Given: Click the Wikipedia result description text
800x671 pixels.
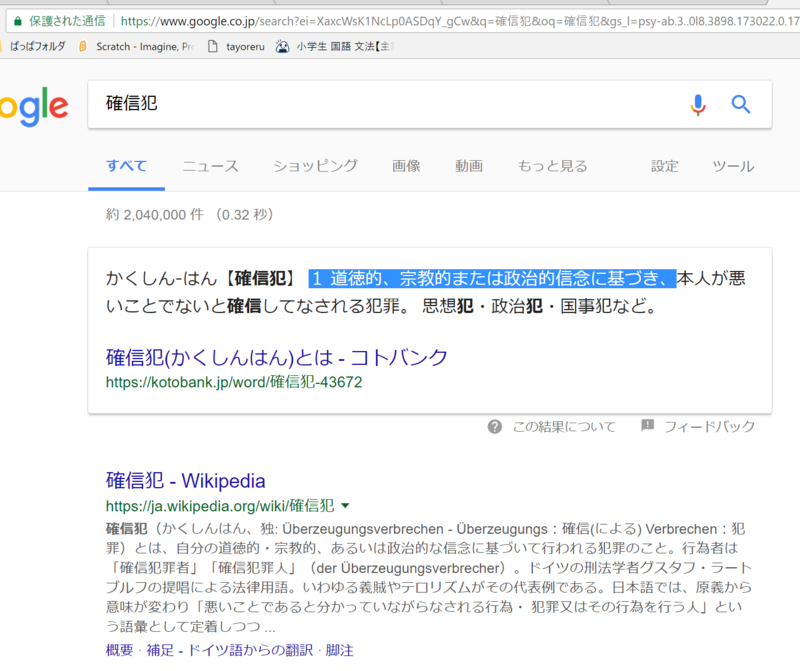Looking at the screenshot, I should coord(429,577).
